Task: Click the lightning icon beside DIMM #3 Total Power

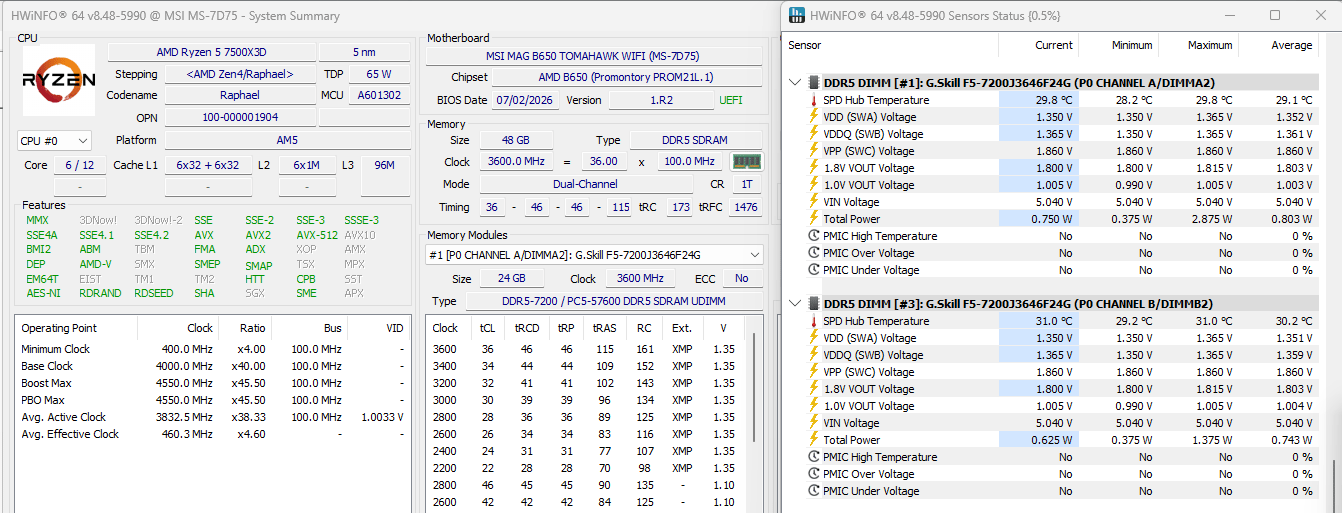Action: coord(813,440)
